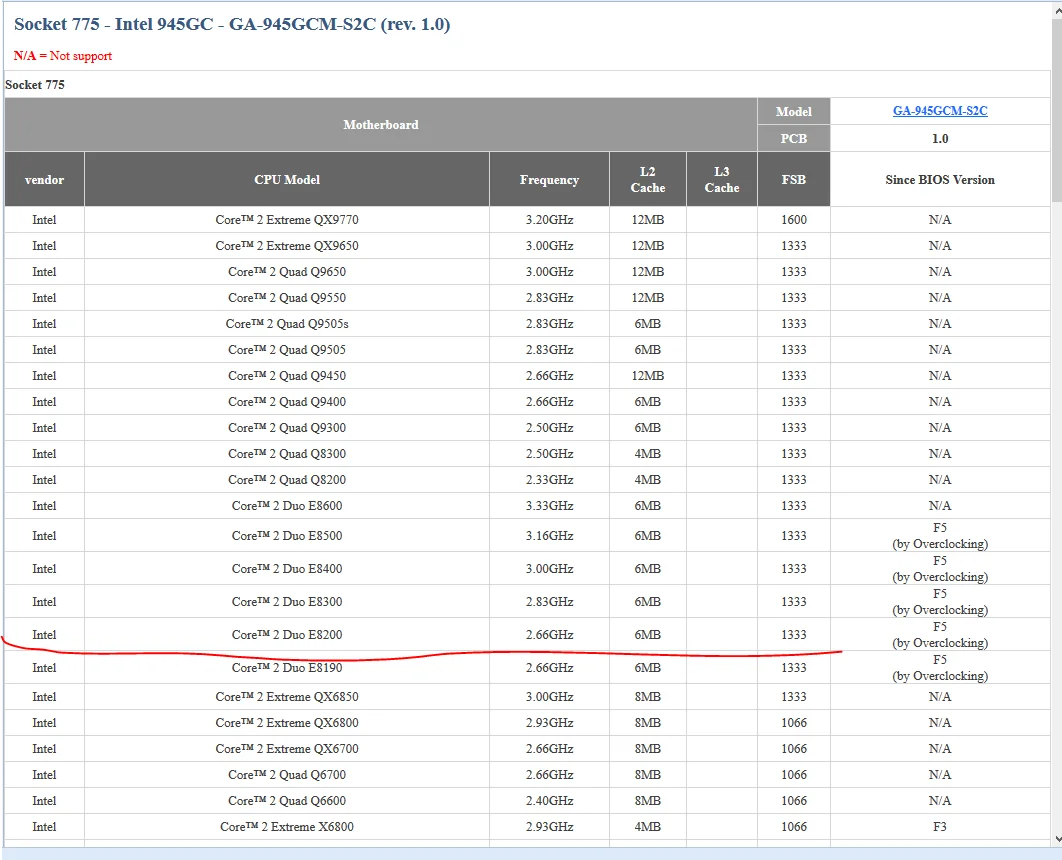Open the GA-945GCM-S2C model link
Viewport: 1062px width, 860px height.
(x=939, y=111)
